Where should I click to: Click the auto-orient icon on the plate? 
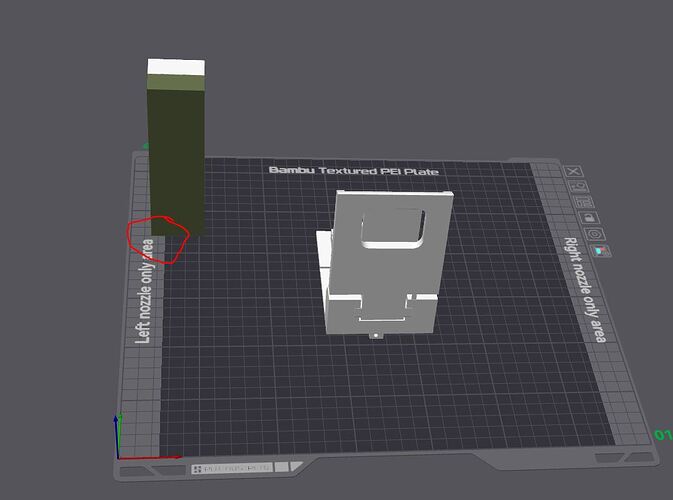pyautogui.click(x=579, y=187)
